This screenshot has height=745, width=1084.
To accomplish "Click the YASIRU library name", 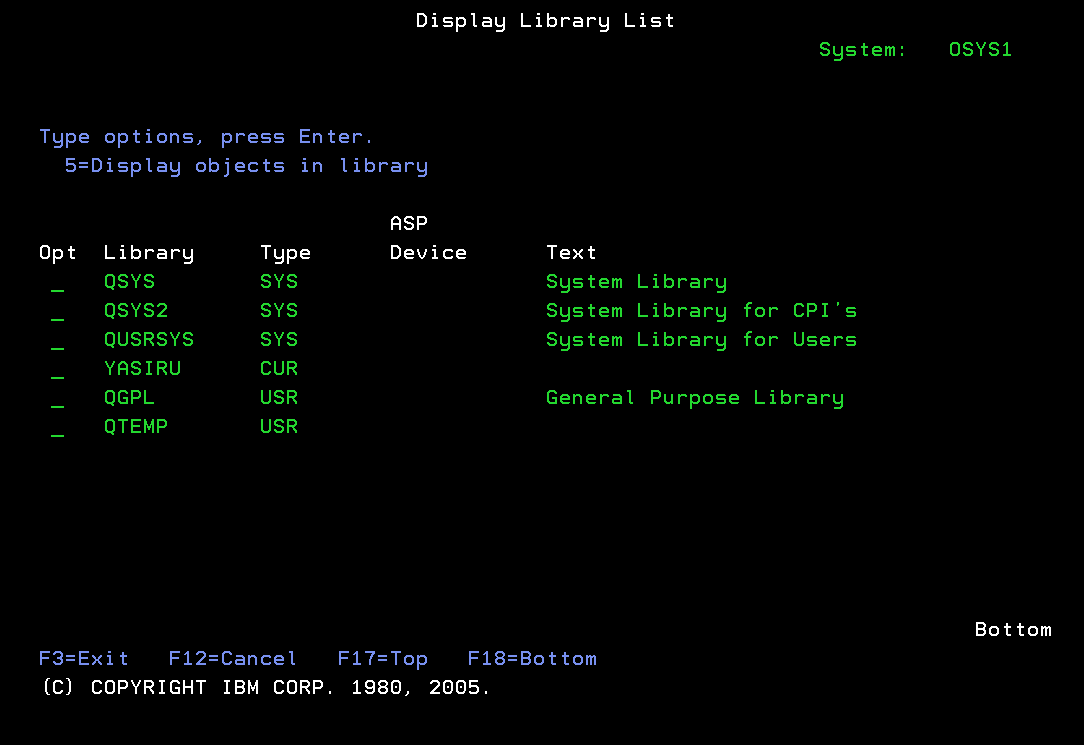I will coord(142,369).
